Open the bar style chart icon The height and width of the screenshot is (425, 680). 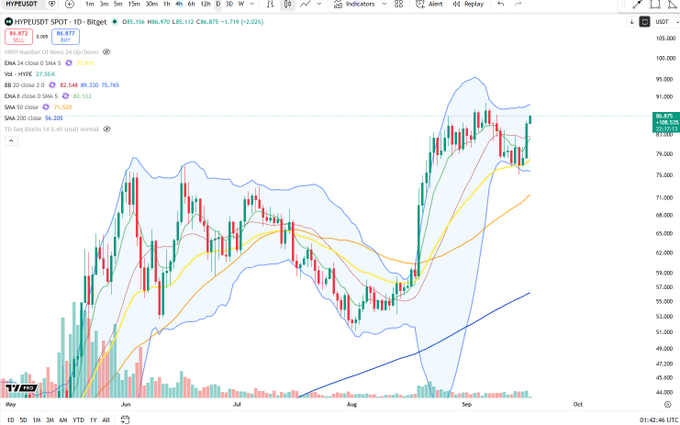(271, 4)
